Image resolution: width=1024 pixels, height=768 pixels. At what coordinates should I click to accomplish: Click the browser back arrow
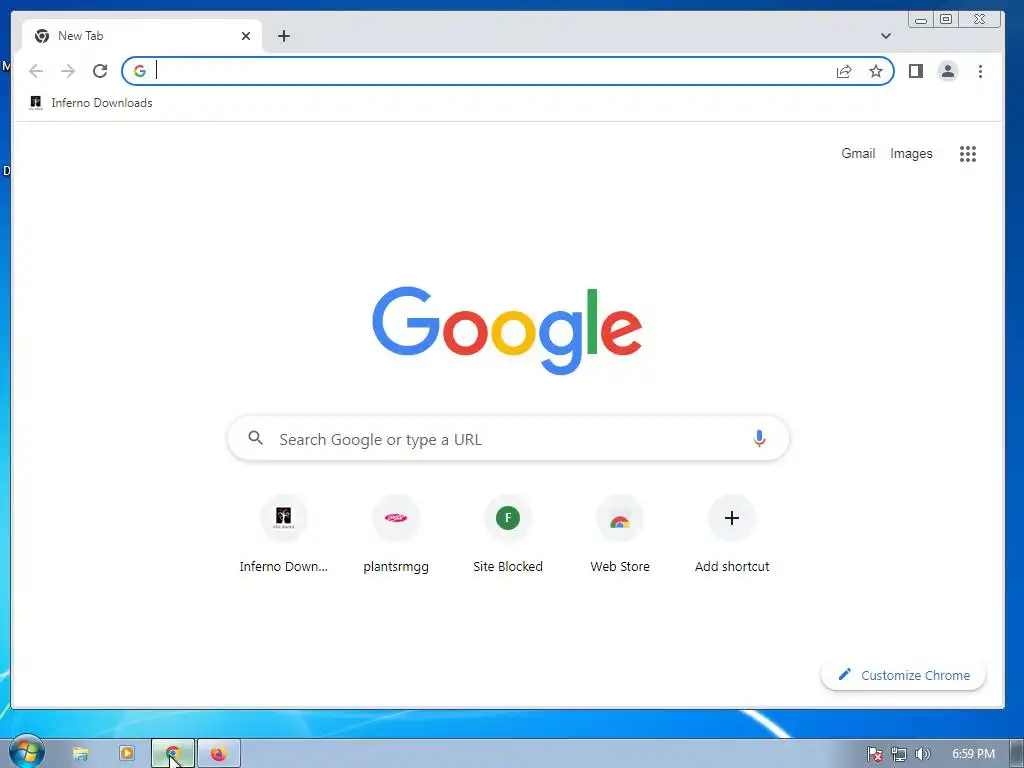coord(36,71)
